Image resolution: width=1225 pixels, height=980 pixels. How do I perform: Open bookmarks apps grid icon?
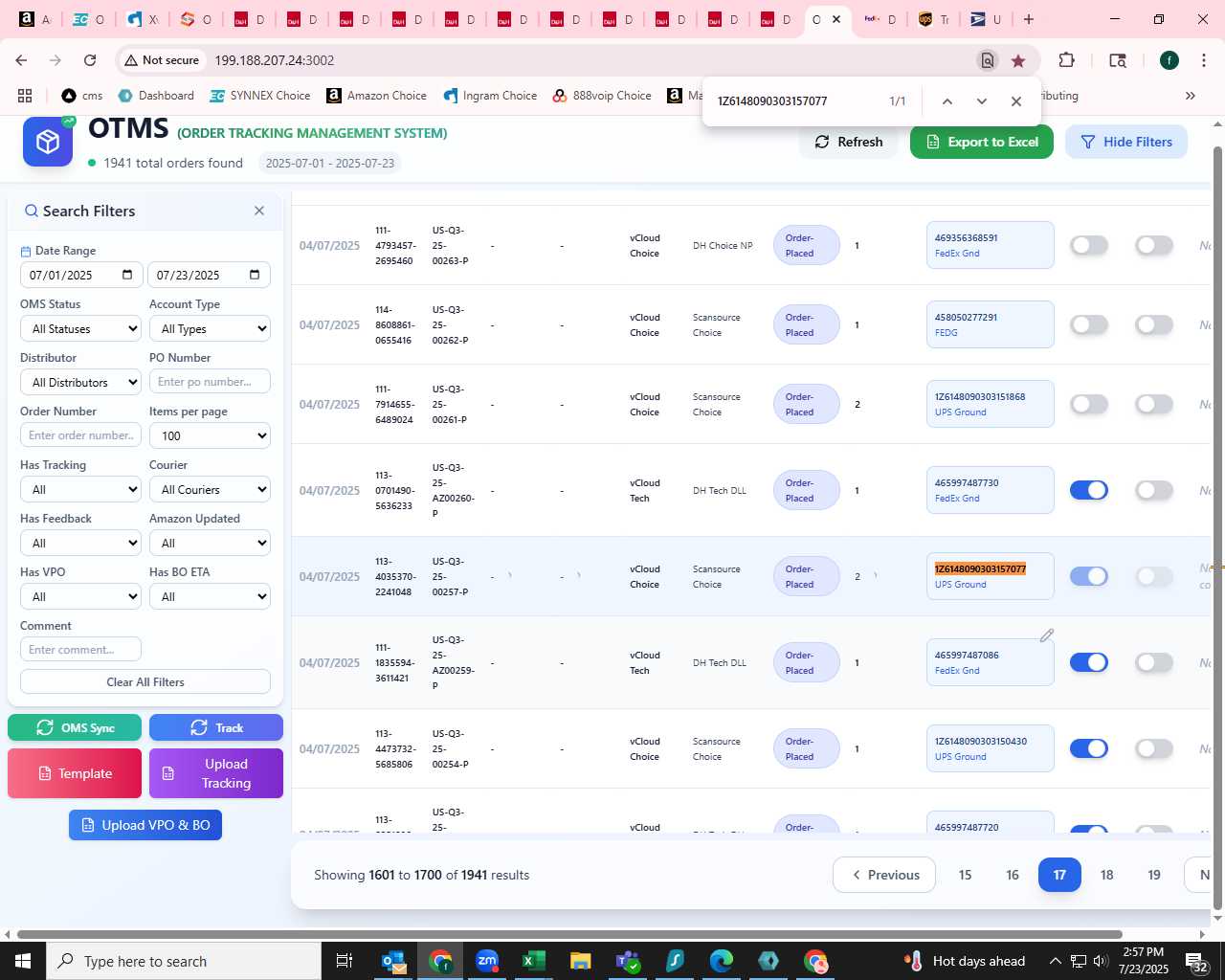coord(25,96)
